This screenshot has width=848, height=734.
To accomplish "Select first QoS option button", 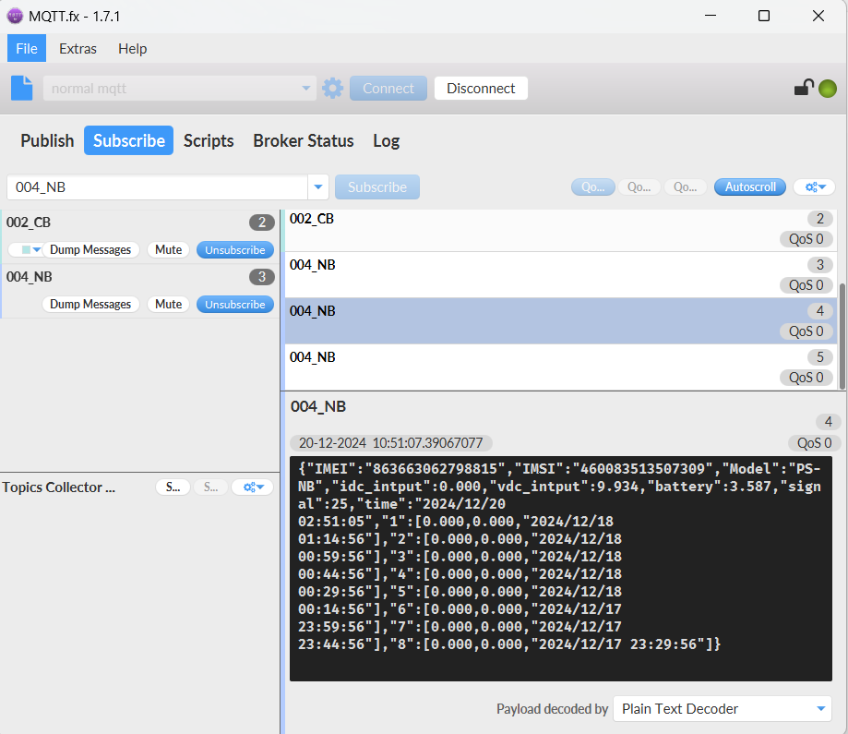I will pos(593,187).
